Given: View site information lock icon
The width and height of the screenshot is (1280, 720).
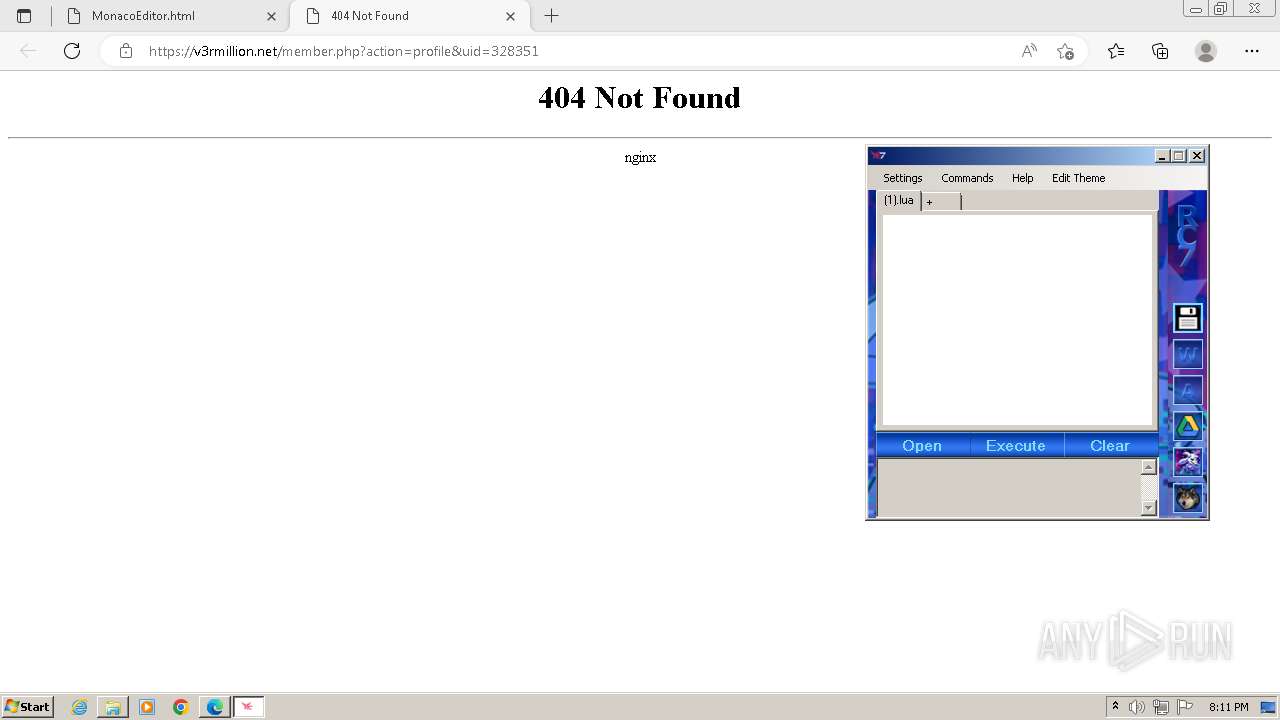Looking at the screenshot, I should tap(125, 51).
